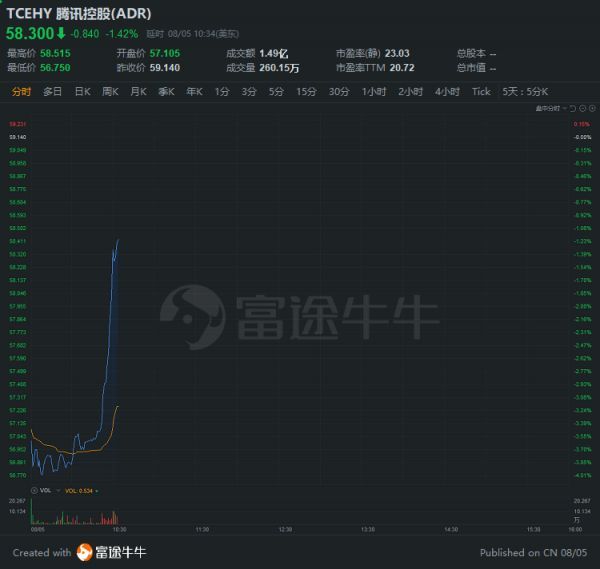The height and width of the screenshot is (569, 600).
Task: Click the Published on CN 08/05 text
Action: pyautogui.click(x=533, y=553)
